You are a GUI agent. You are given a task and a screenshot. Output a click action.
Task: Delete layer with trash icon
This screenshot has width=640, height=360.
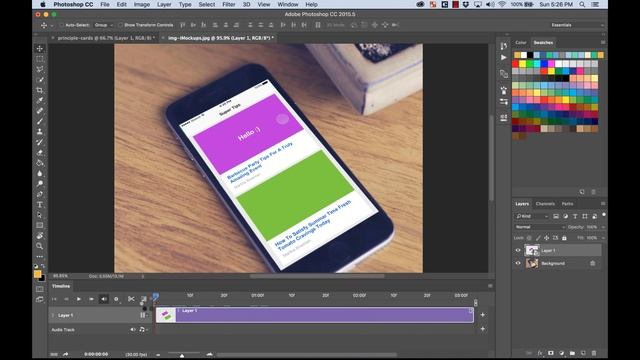594,353
